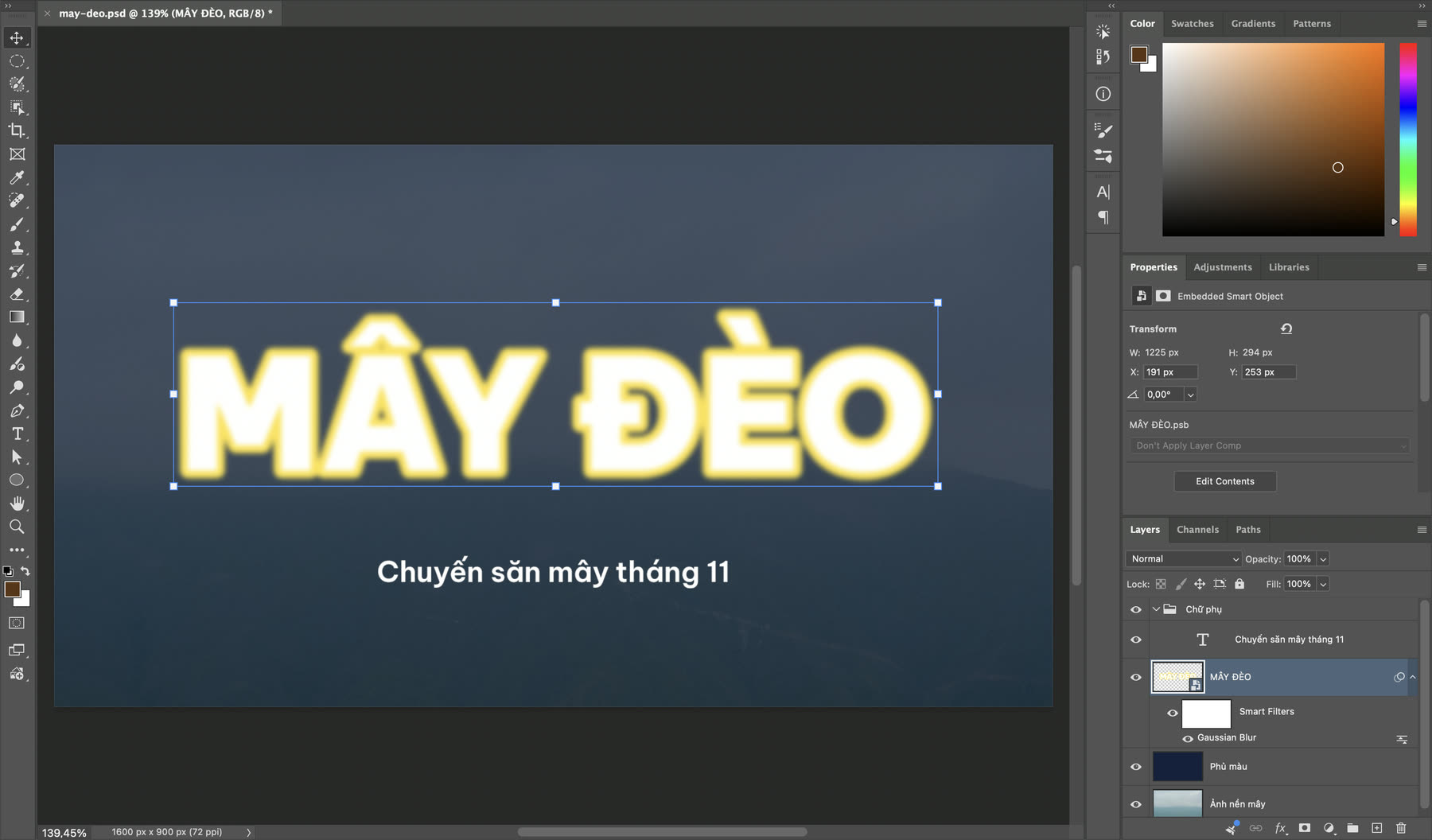
Task: Select the Phủ màu layer thumbnail
Action: pyautogui.click(x=1177, y=767)
